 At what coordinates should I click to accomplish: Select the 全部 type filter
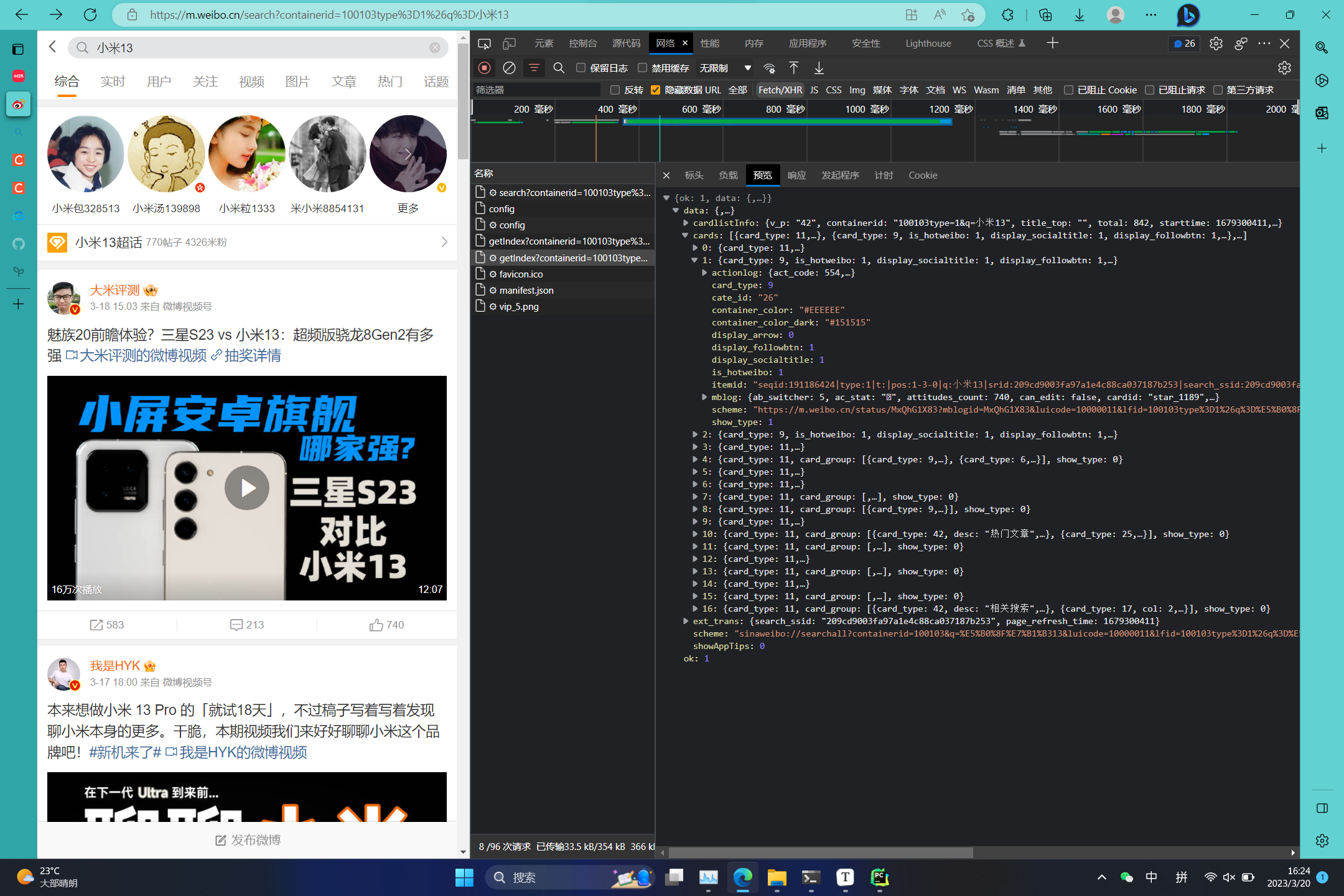coord(737,90)
